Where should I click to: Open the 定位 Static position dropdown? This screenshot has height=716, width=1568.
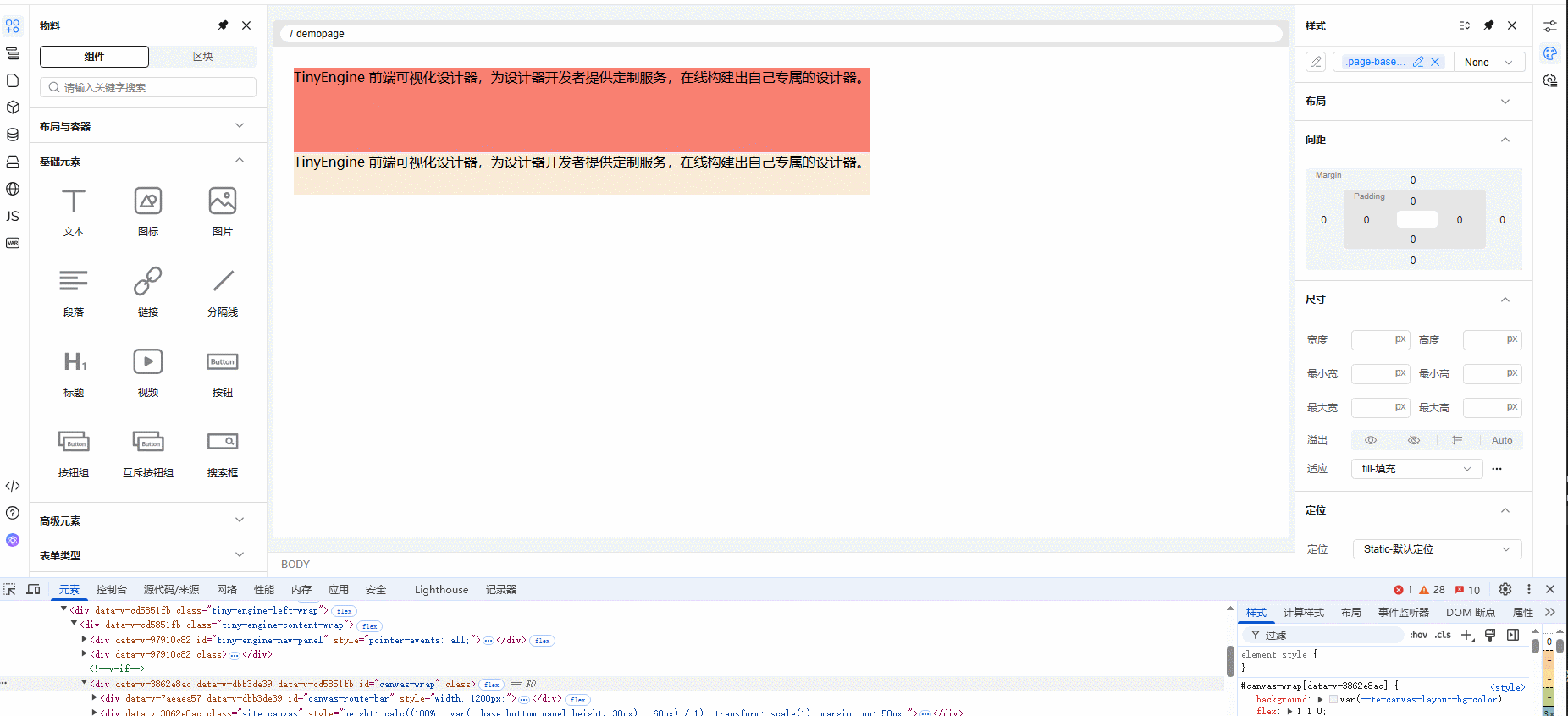(x=1436, y=549)
